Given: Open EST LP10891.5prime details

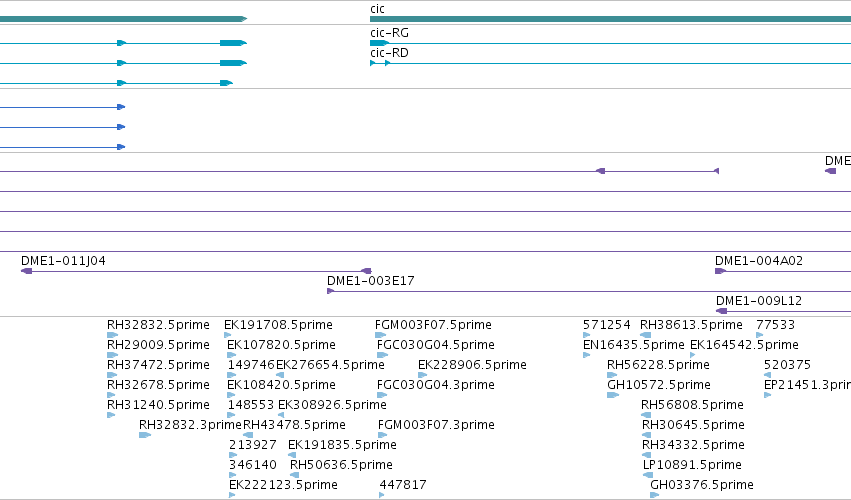Looking at the screenshot, I should click(692, 465).
